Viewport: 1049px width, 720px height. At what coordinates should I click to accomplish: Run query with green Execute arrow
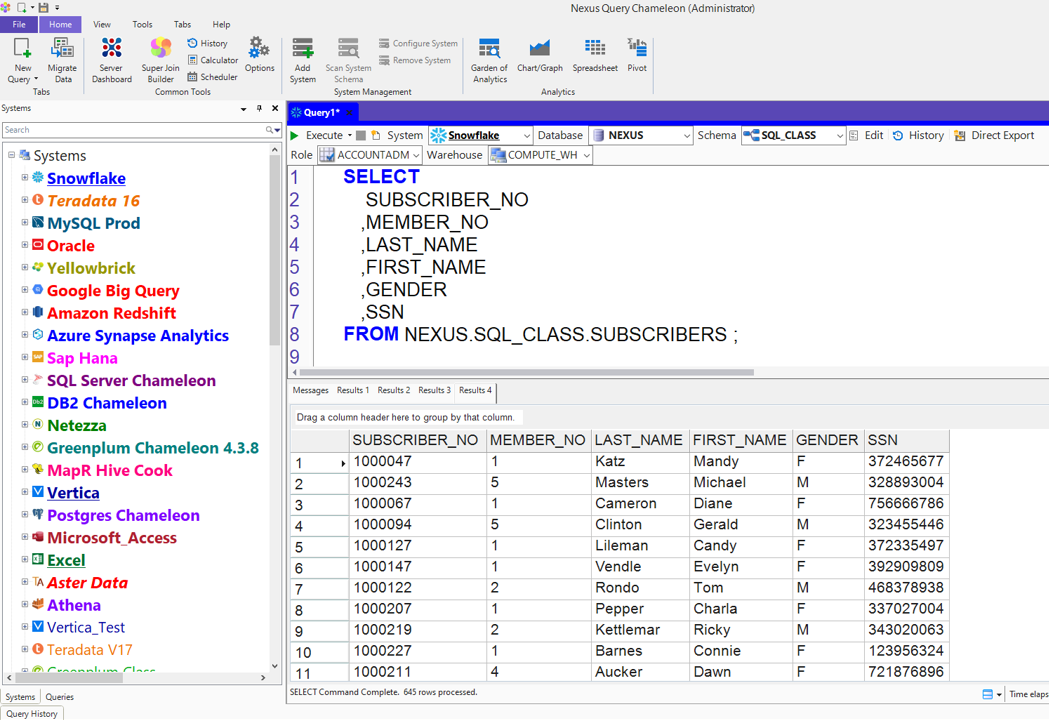(x=295, y=135)
